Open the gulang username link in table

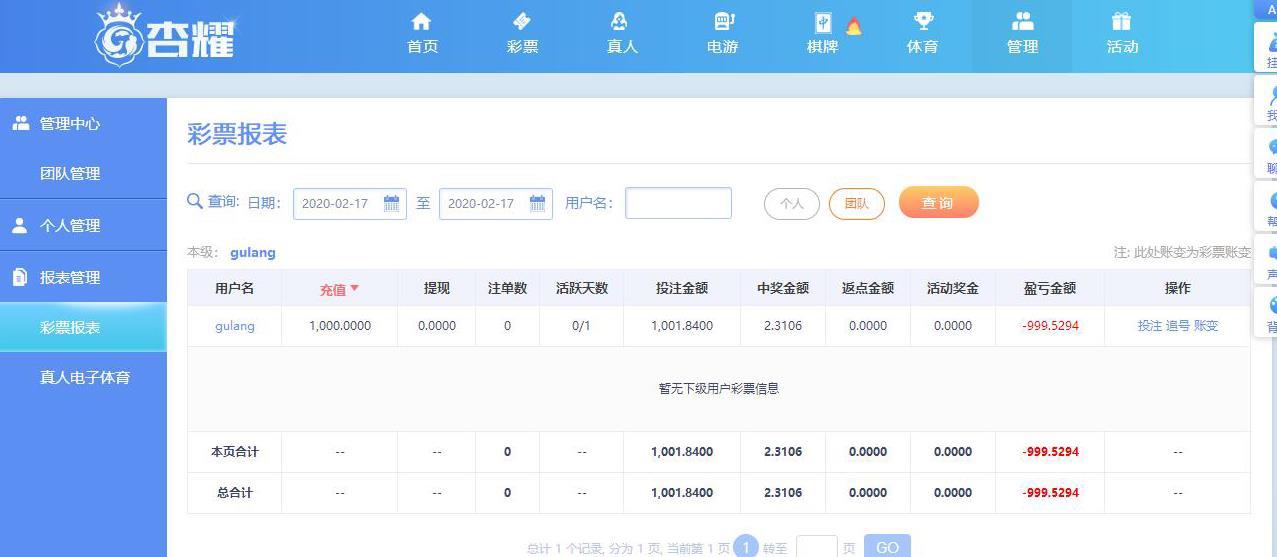click(x=235, y=326)
